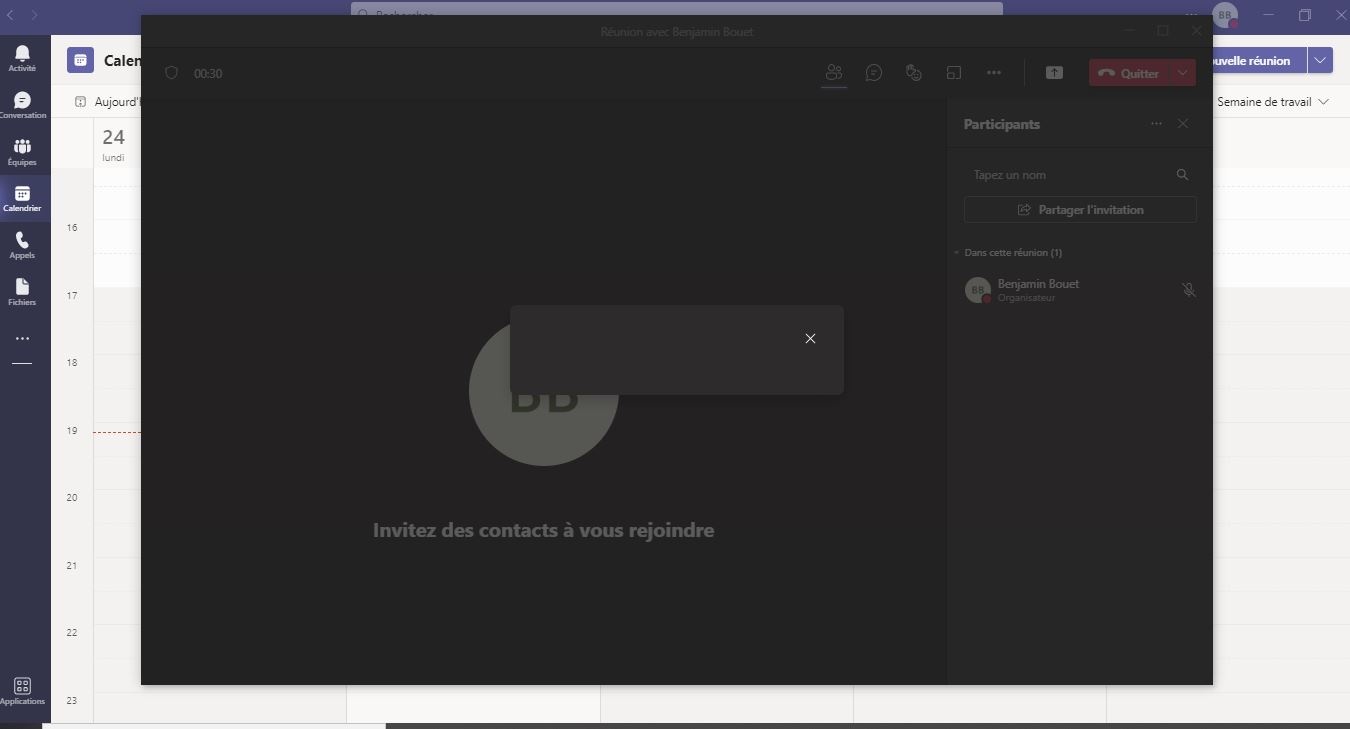1350x729 pixels.
Task: Open breakout rooms icon in meeting toolbar
Action: pos(954,73)
